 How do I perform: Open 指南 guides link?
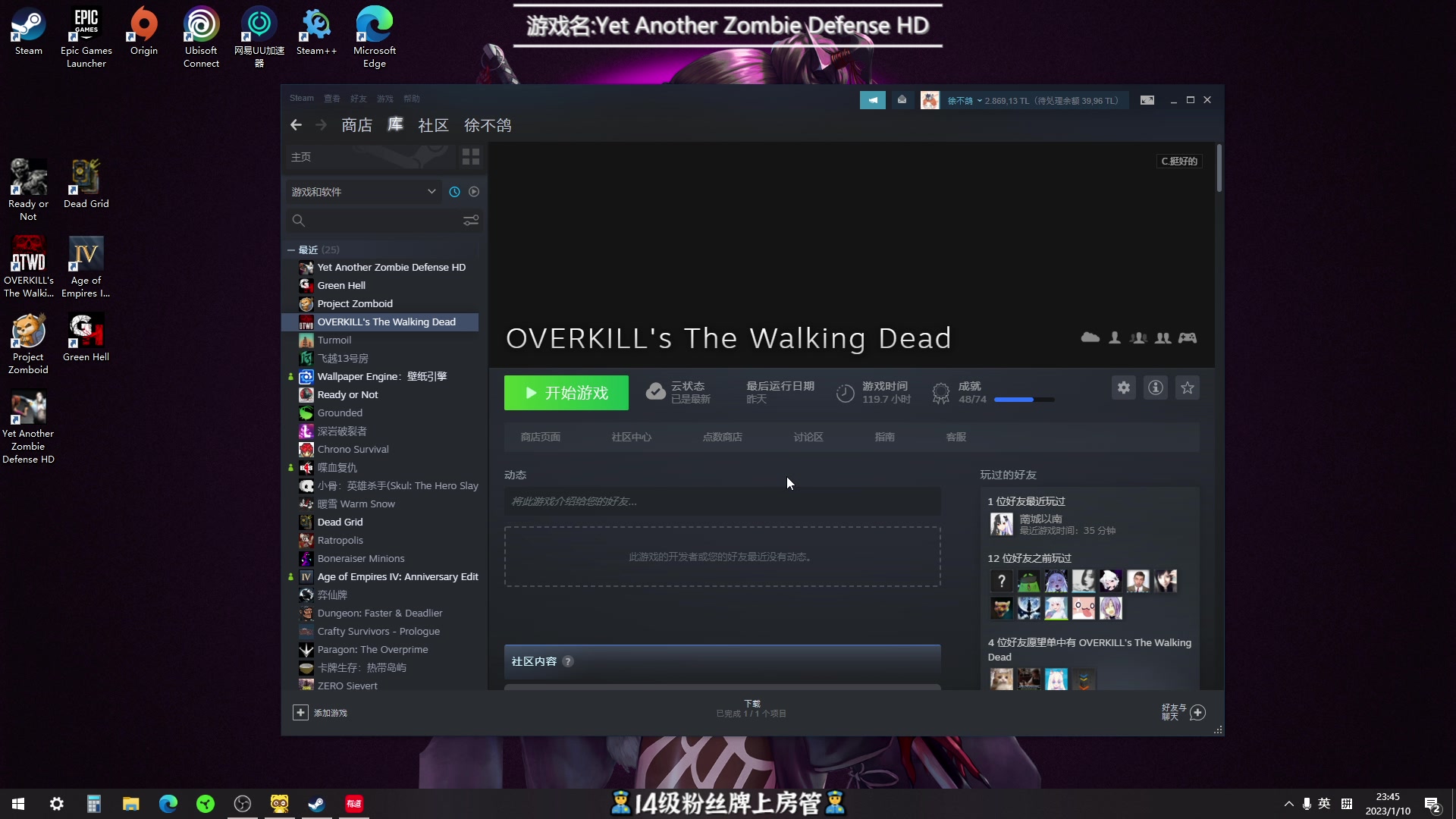pyautogui.click(x=884, y=437)
